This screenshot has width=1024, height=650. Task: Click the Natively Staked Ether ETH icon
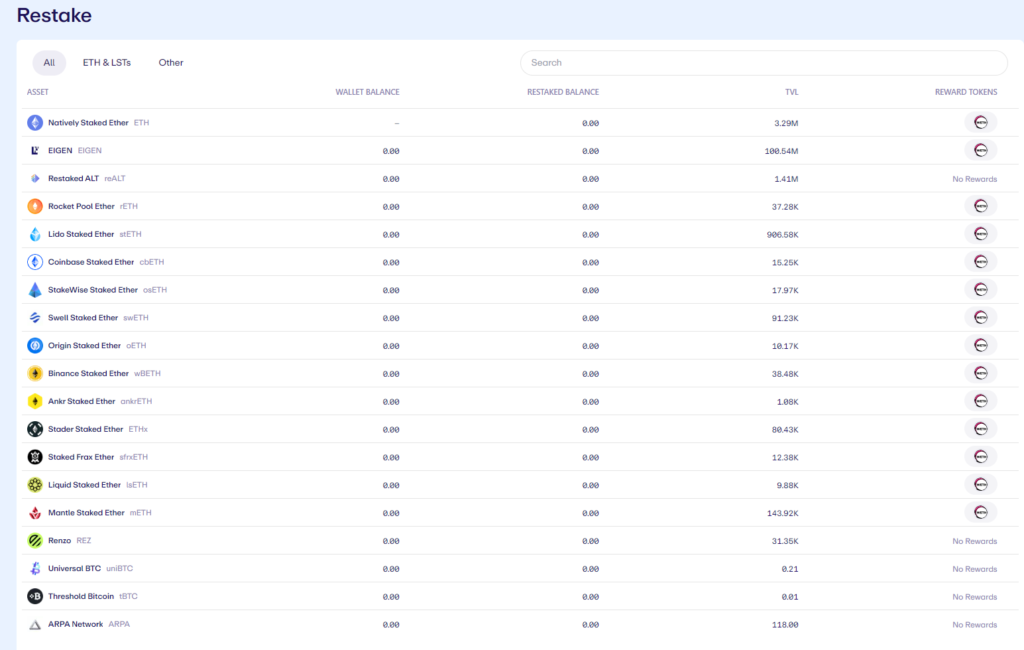click(35, 123)
